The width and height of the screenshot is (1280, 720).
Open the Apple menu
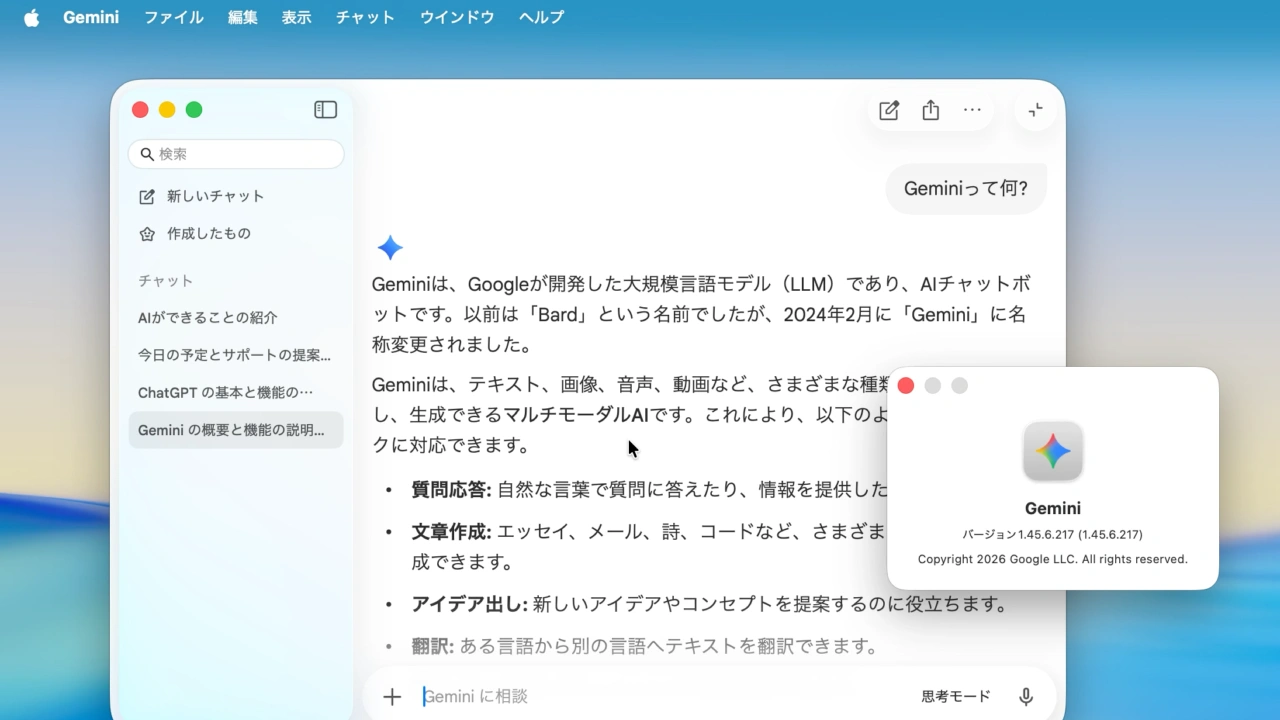tap(30, 17)
